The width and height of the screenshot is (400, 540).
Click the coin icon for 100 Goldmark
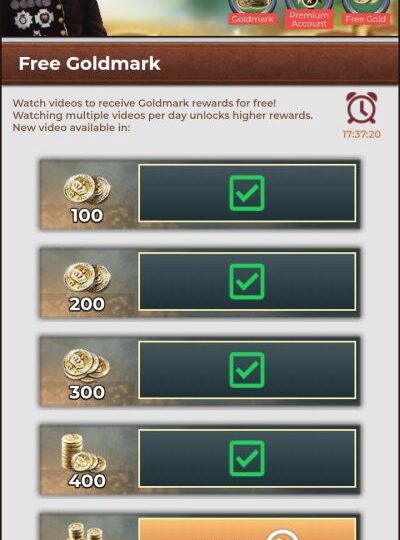click(87, 189)
